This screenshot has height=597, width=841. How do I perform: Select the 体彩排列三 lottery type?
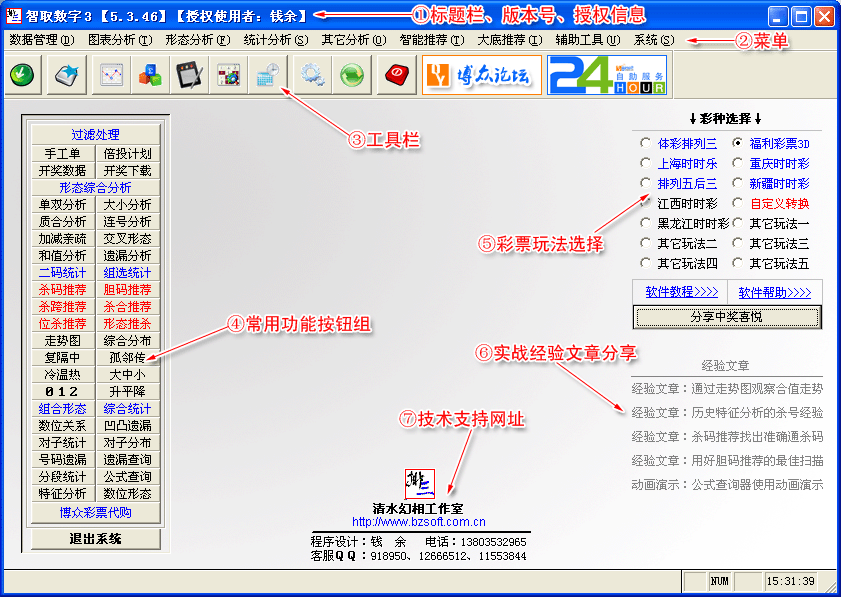pos(679,143)
